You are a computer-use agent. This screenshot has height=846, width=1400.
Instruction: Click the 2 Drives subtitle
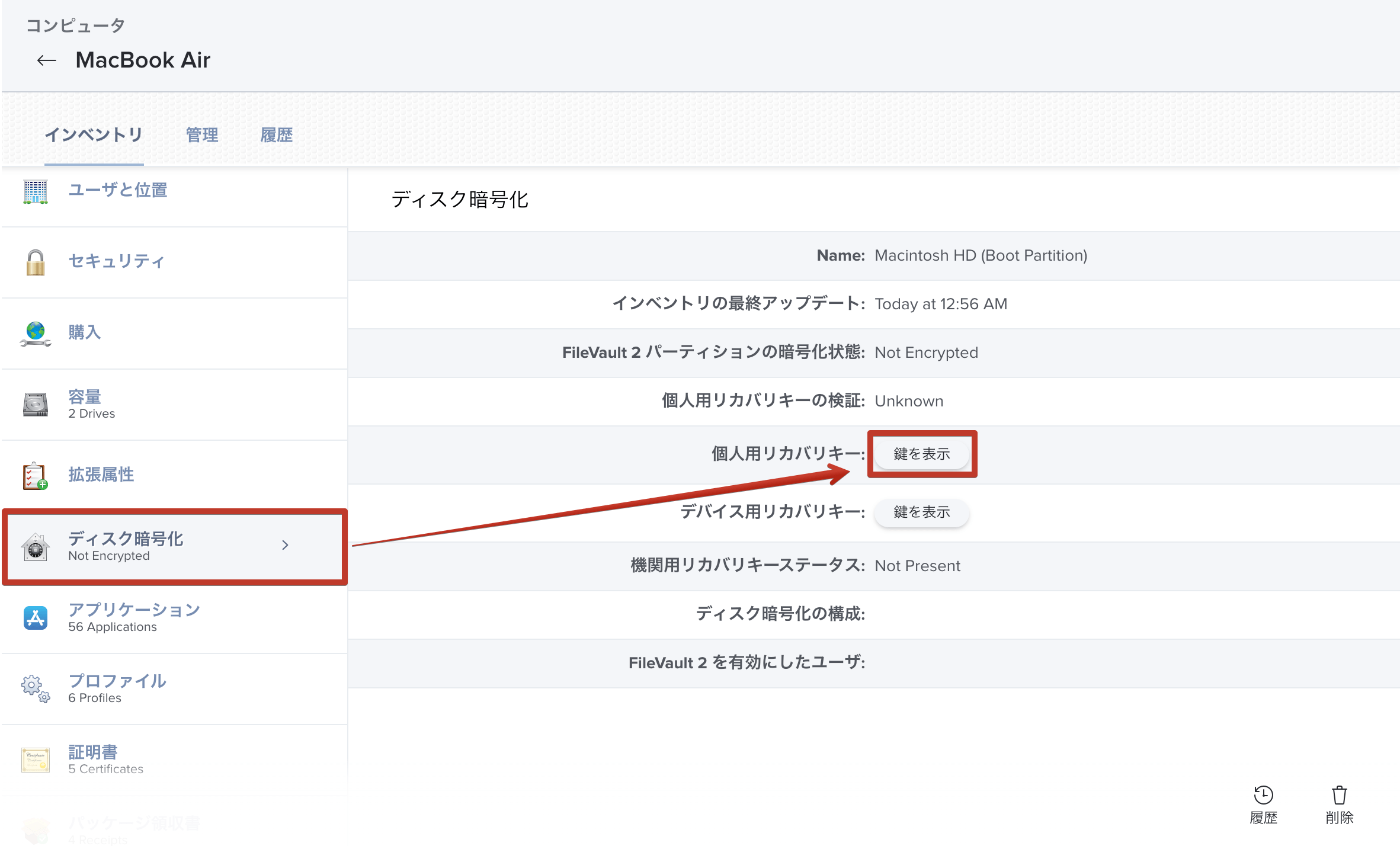tap(92, 414)
